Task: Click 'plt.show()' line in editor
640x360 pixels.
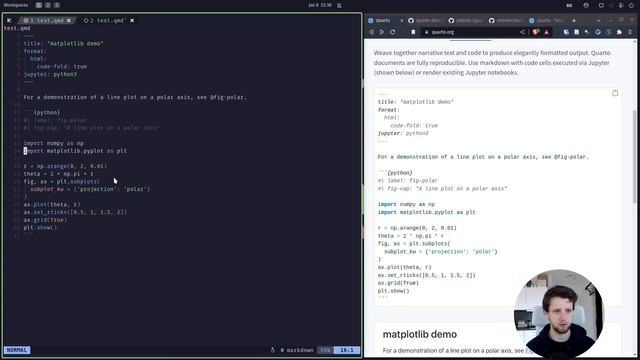Action: tap(40, 227)
